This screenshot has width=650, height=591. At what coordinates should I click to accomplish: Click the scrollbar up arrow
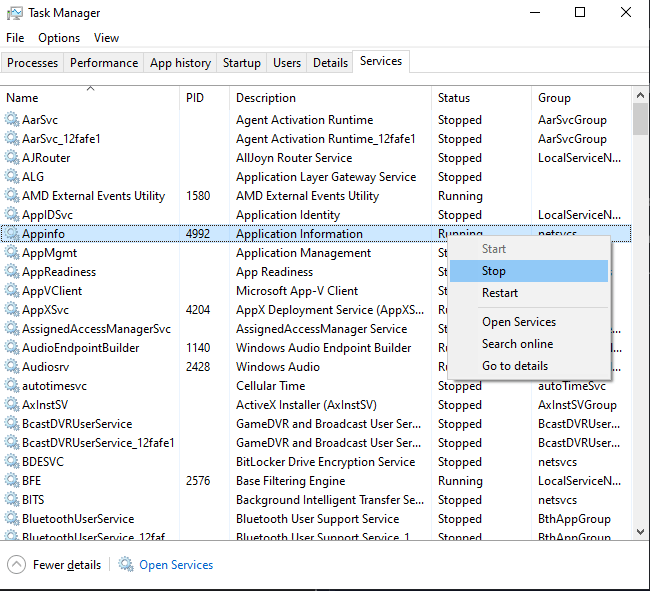640,95
